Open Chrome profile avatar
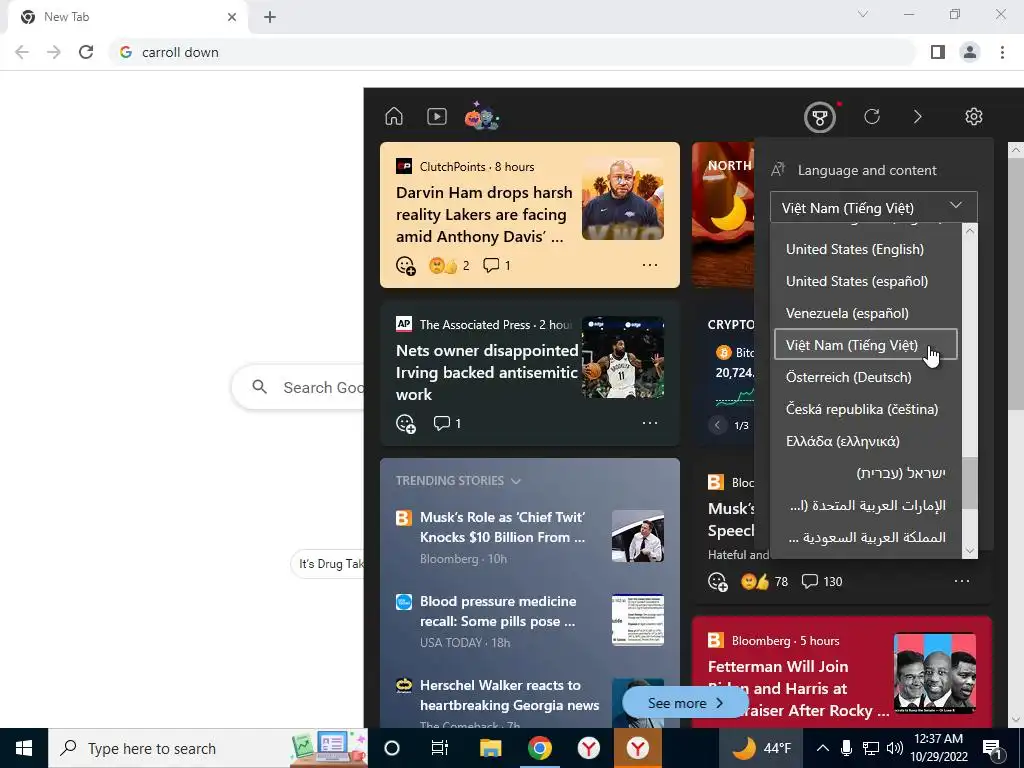The image size is (1024, 768). 970,52
